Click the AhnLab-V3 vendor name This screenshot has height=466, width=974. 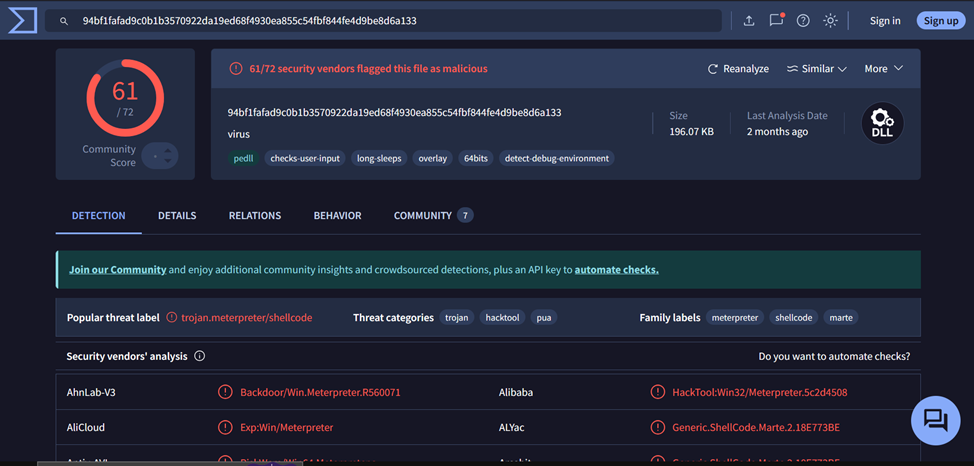click(91, 392)
